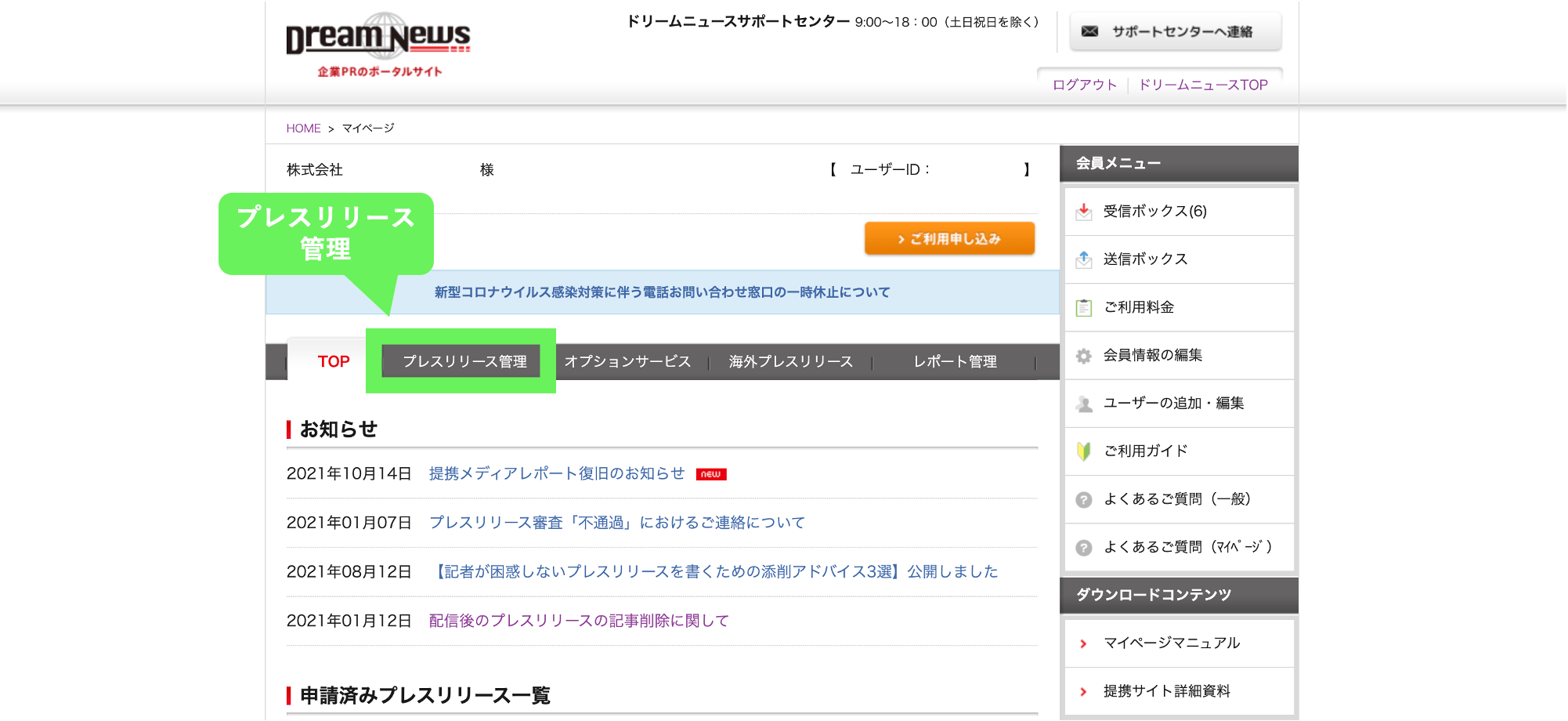
Task: Switch to the オプションサービス tab
Action: [x=627, y=361]
